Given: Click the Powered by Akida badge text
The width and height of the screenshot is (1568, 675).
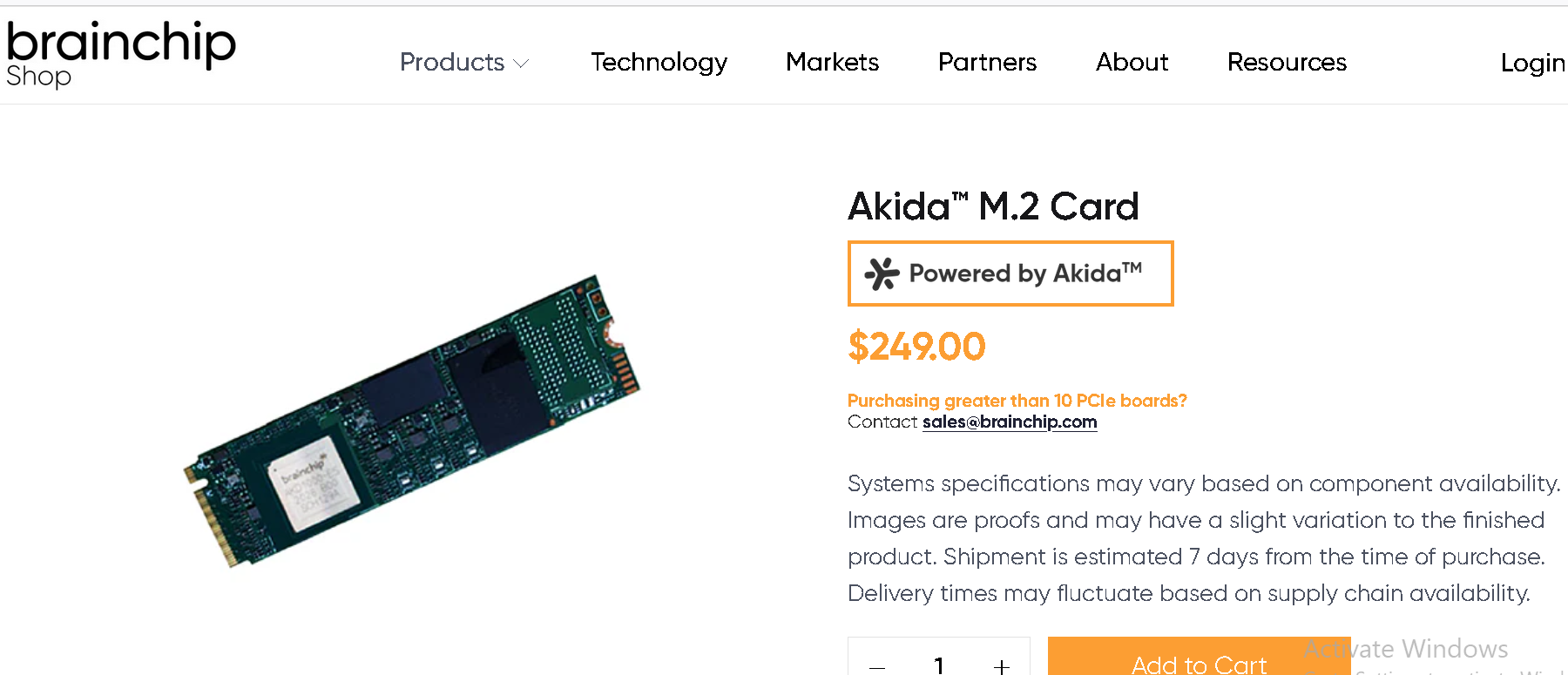Looking at the screenshot, I should click(1024, 273).
